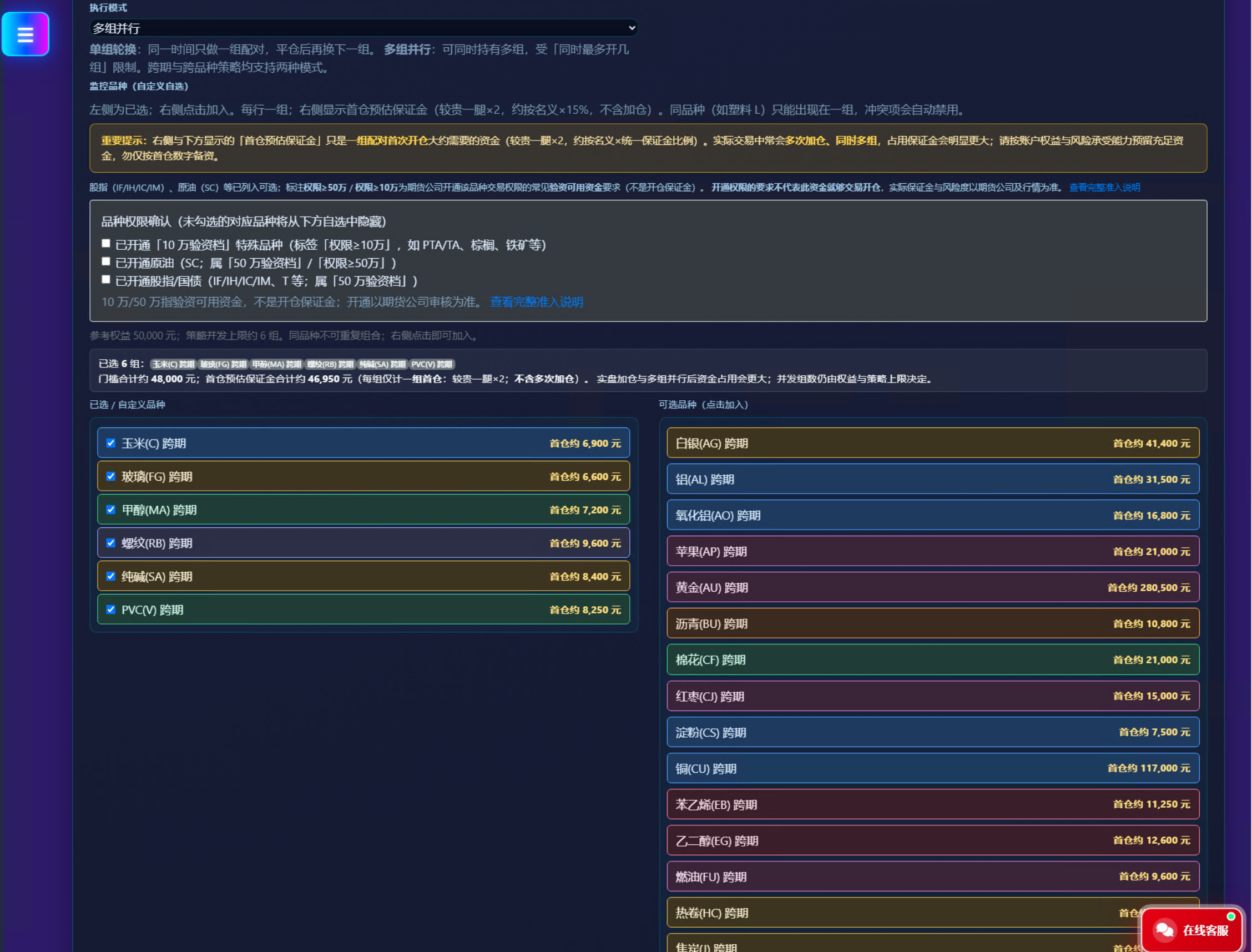
Task: Click the PVC(V) 跨期 summary tag
Action: click(x=432, y=364)
